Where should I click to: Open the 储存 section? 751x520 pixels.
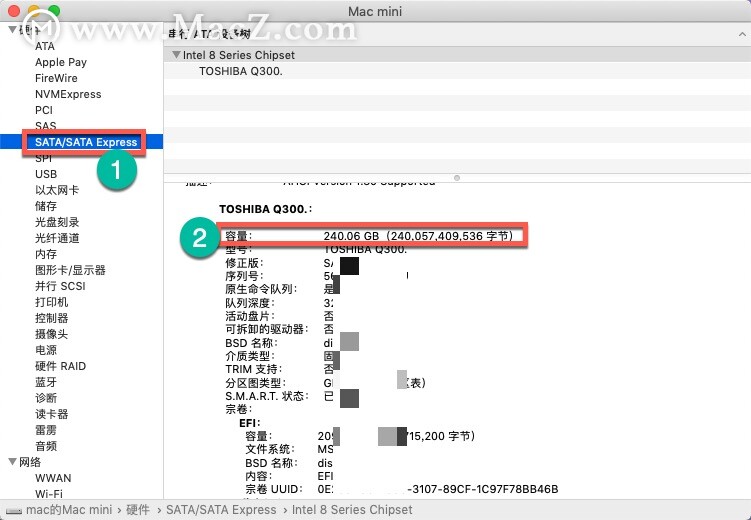click(x=46, y=206)
